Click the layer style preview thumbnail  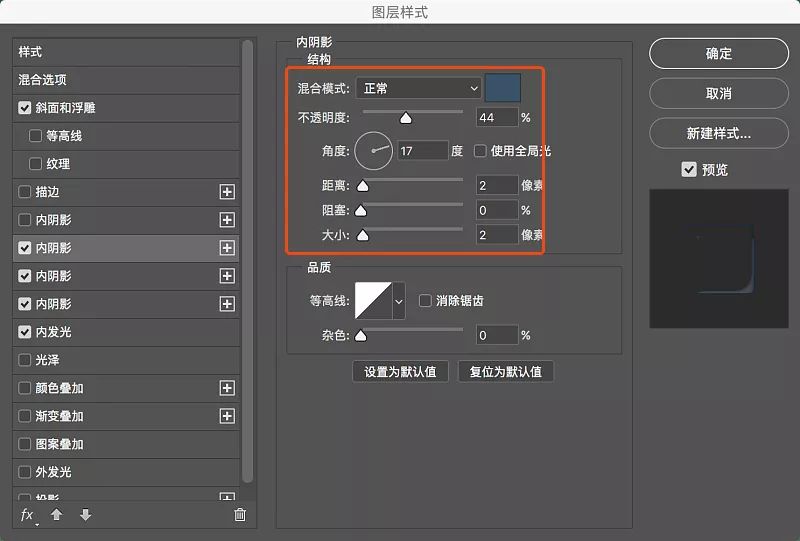(719, 259)
